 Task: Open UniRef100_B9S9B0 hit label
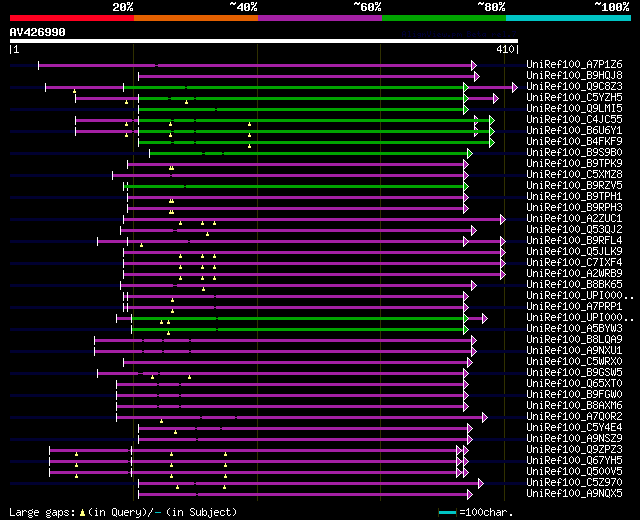(x=574, y=153)
